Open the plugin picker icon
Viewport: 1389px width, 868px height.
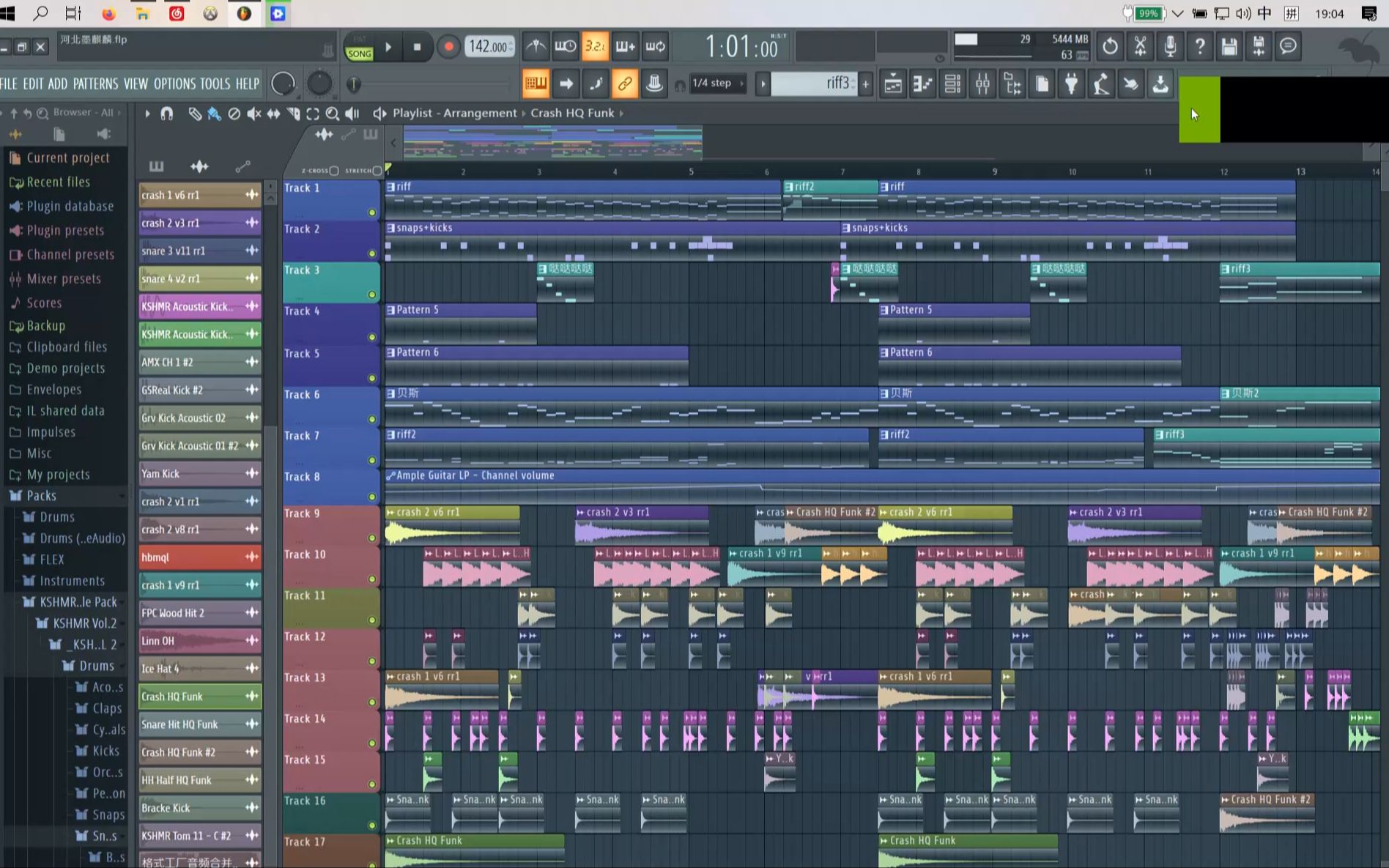(x=1072, y=84)
